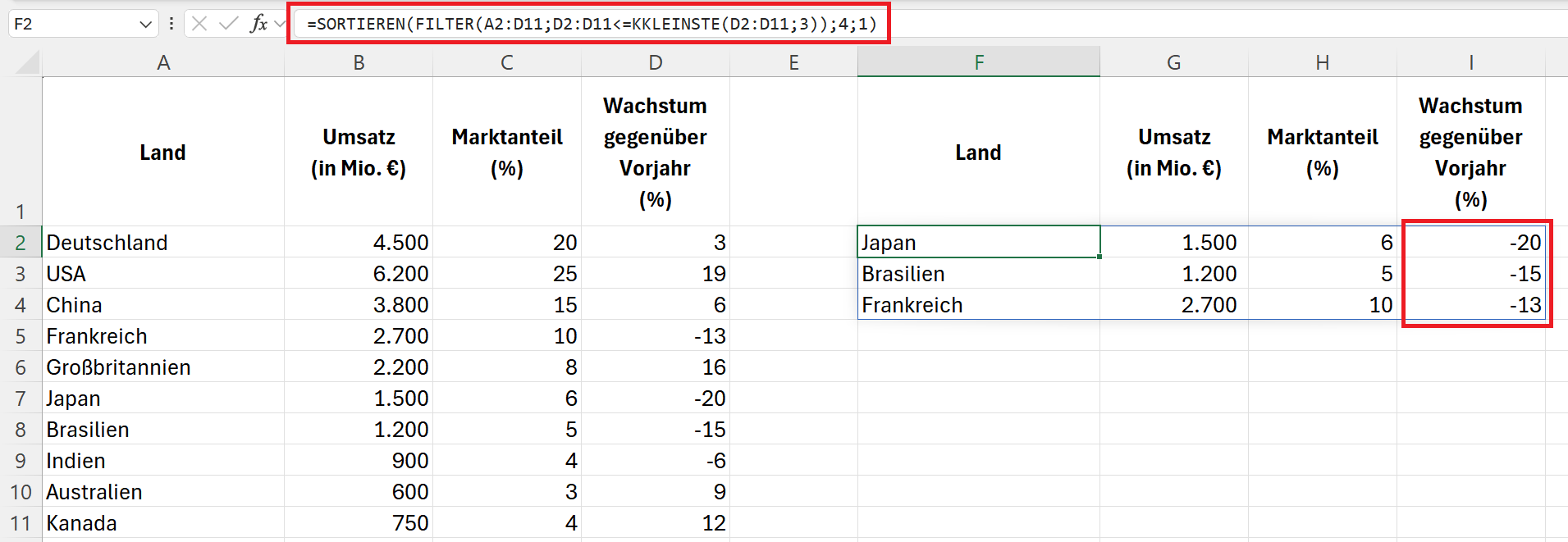Click Umsatz value 750 for Kanada
This screenshot has height=542, width=1568.
359,523
